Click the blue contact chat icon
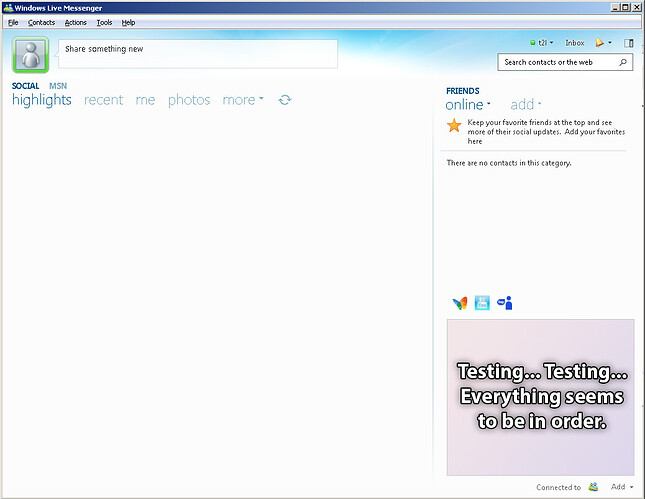The image size is (645, 499). click(x=504, y=303)
